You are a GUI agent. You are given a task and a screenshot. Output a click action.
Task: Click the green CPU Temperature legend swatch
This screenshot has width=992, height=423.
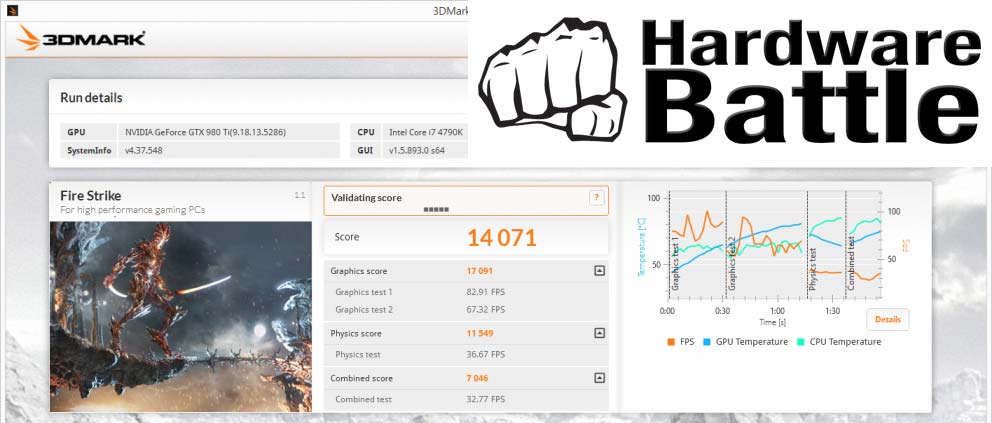point(801,342)
